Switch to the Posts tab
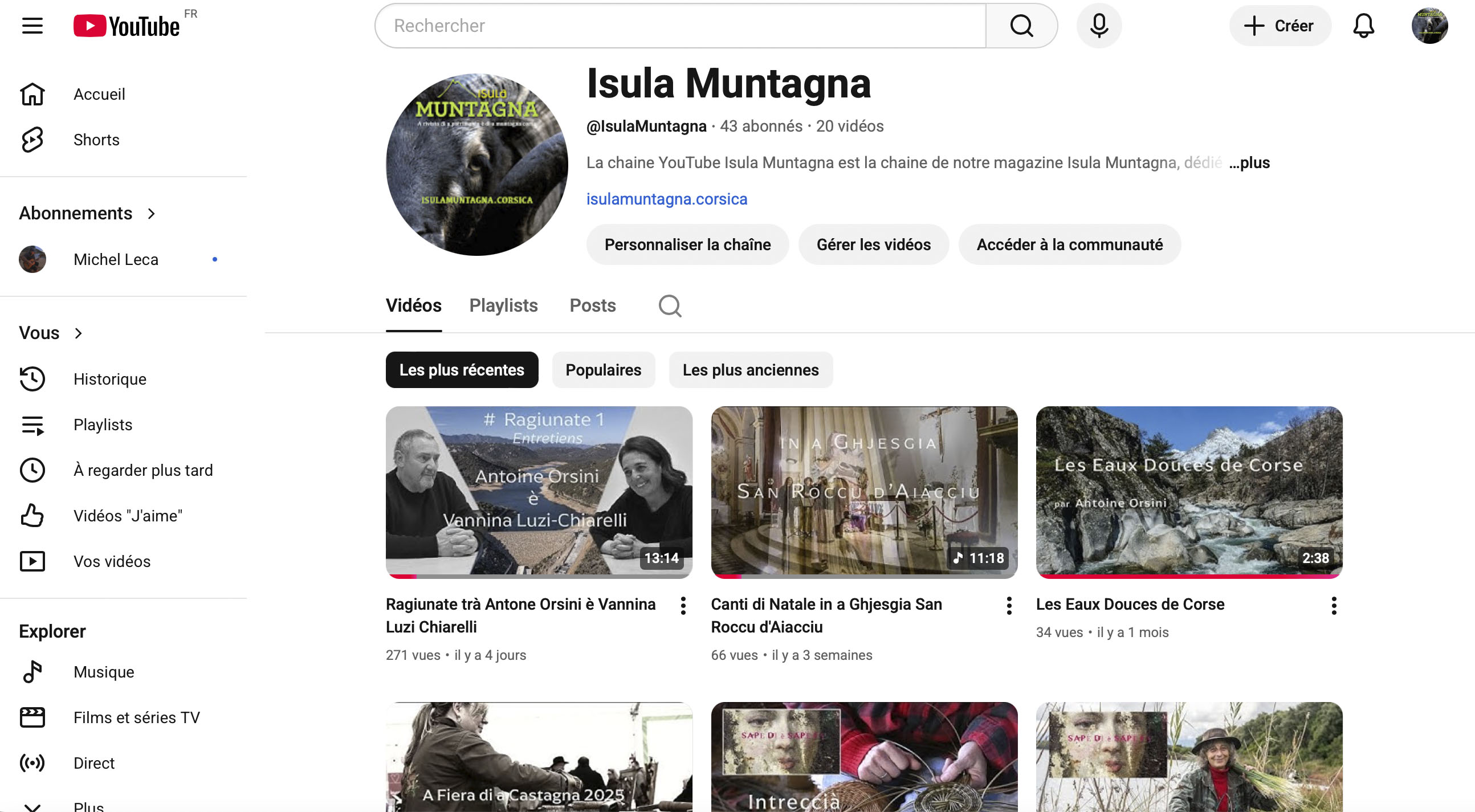 point(592,305)
